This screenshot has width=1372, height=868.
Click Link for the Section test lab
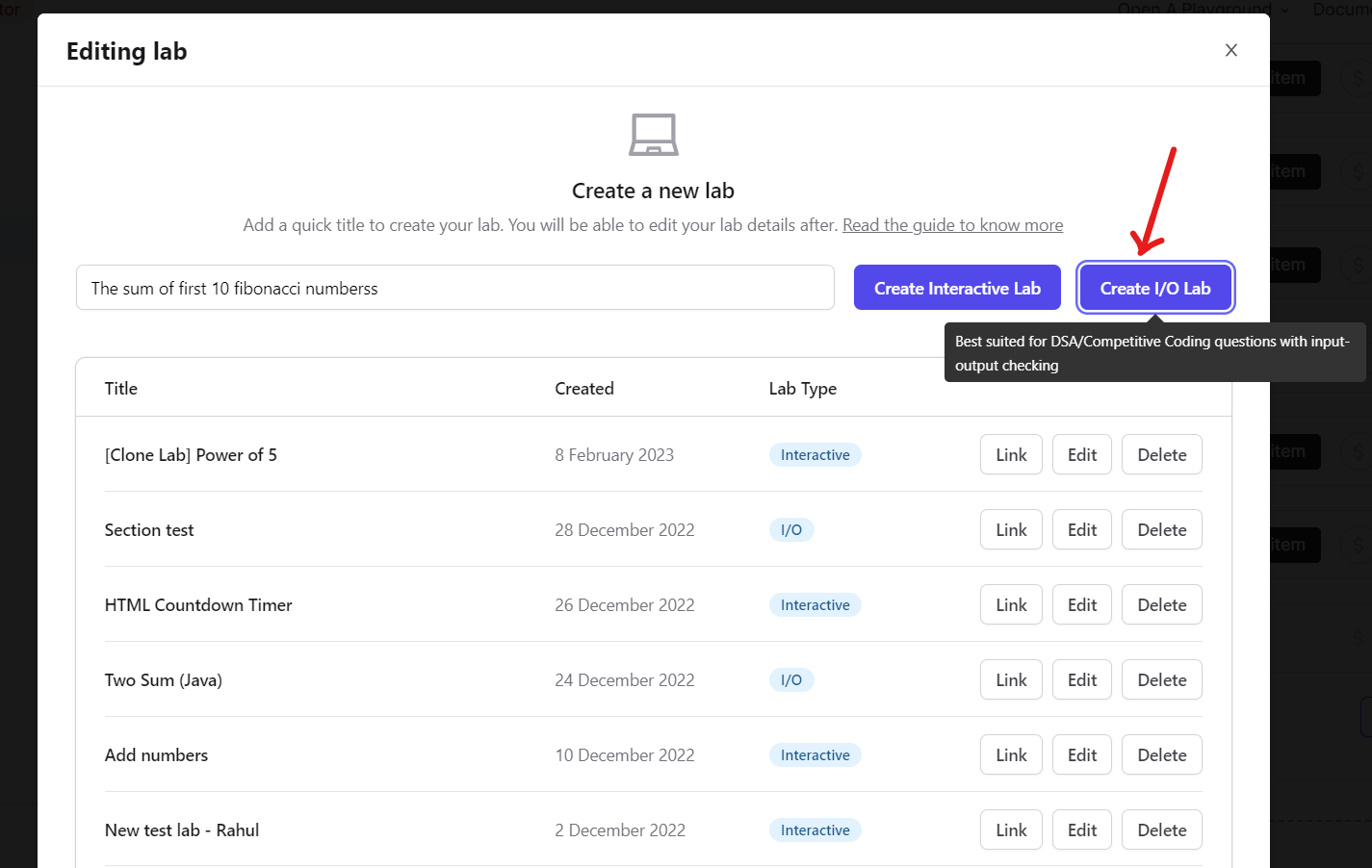(1011, 530)
